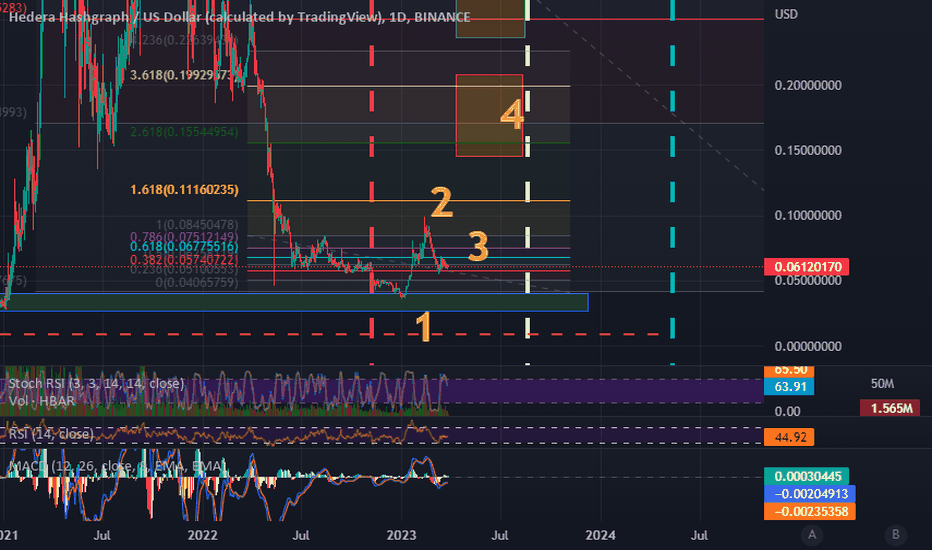
Task: Select the 0.382(0.05740722) Fibonacci label
Action: [184, 260]
